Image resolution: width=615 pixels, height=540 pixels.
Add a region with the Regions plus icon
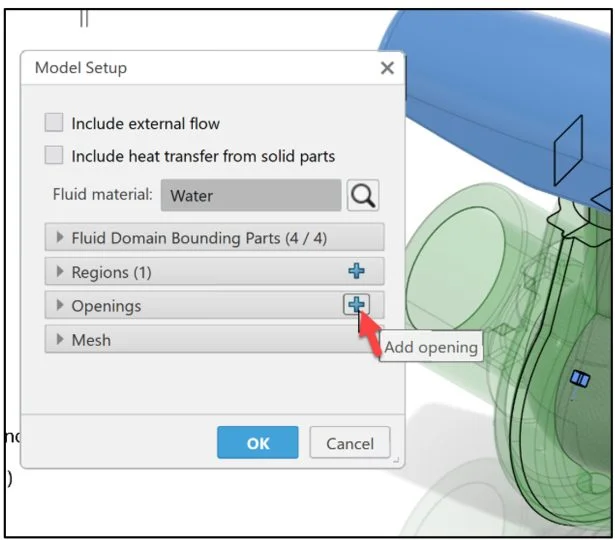(357, 271)
